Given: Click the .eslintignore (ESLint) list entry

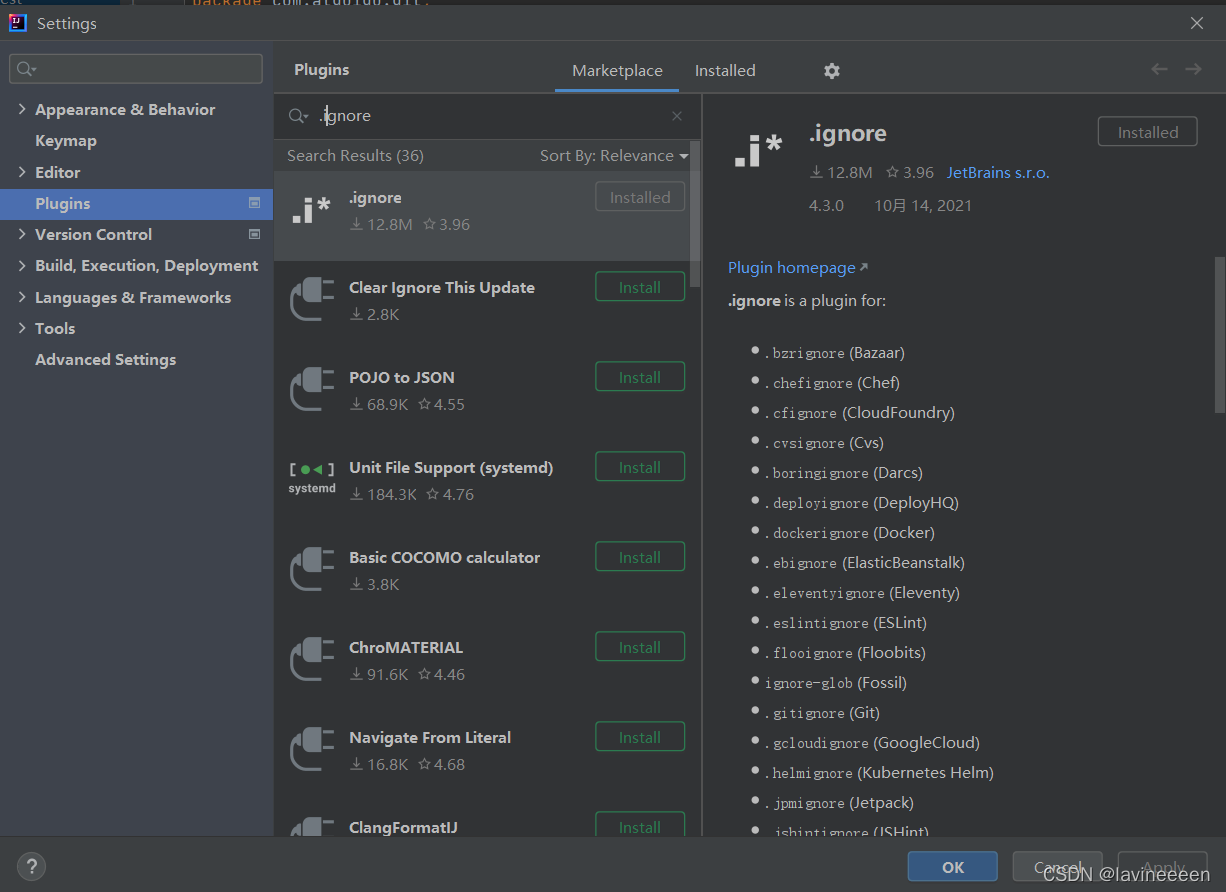Looking at the screenshot, I should (846, 623).
